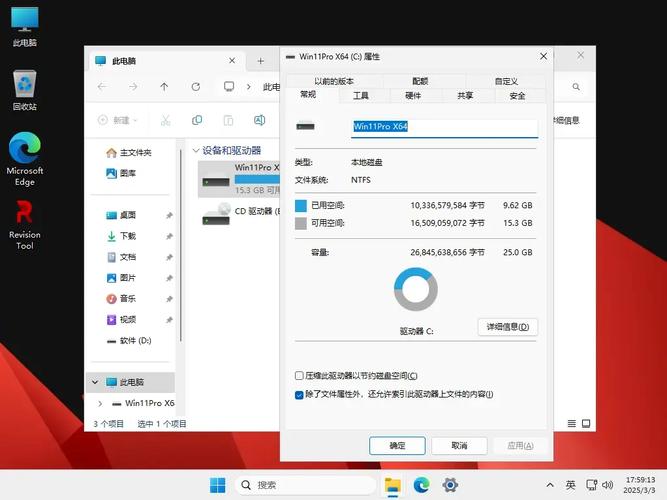Image resolution: width=667 pixels, height=500 pixels.
Task: Switch to 工具 tab
Action: click(361, 96)
